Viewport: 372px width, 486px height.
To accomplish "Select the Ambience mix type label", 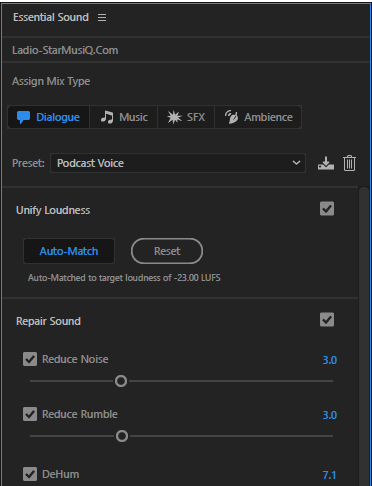I will [x=268, y=117].
